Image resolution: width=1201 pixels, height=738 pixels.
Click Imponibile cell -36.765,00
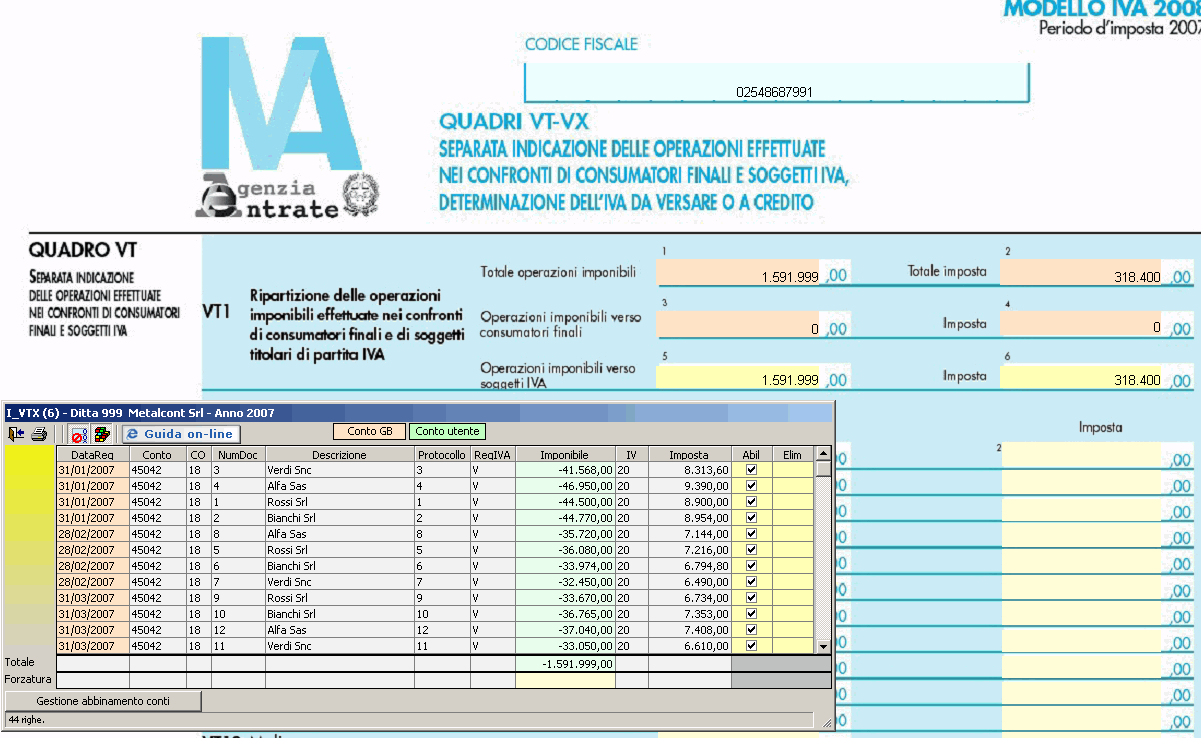[566, 614]
